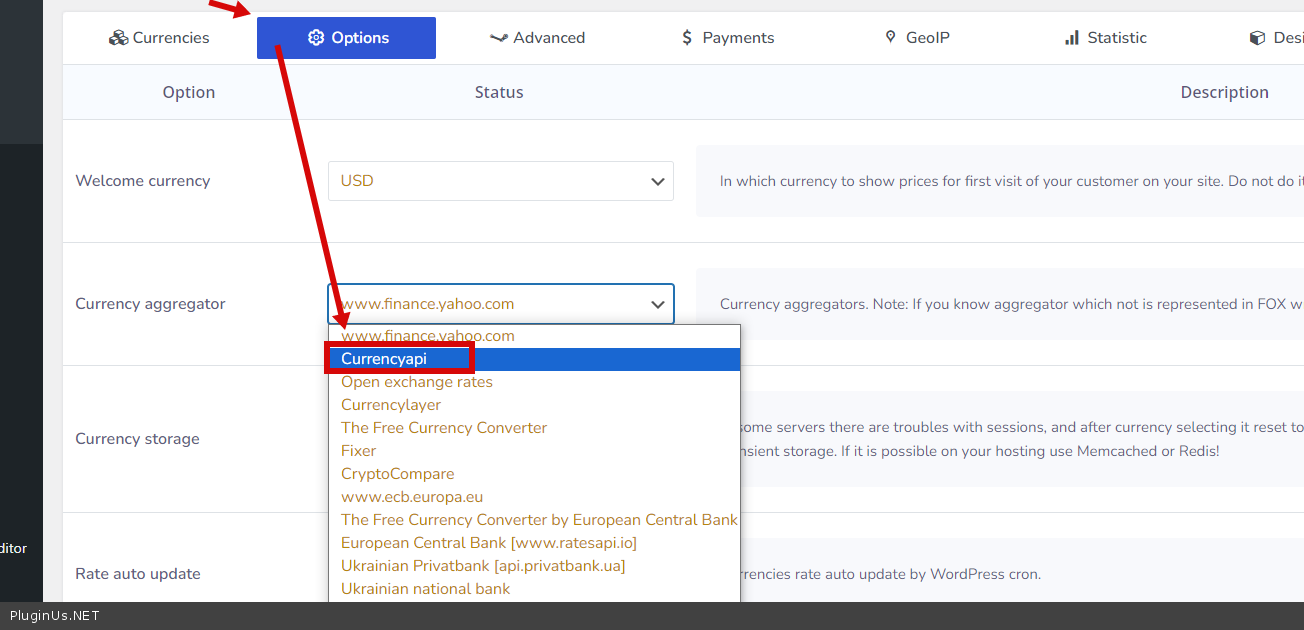Image resolution: width=1304 pixels, height=630 pixels.
Task: Click the Statistic bar chart icon
Action: coord(1072,38)
